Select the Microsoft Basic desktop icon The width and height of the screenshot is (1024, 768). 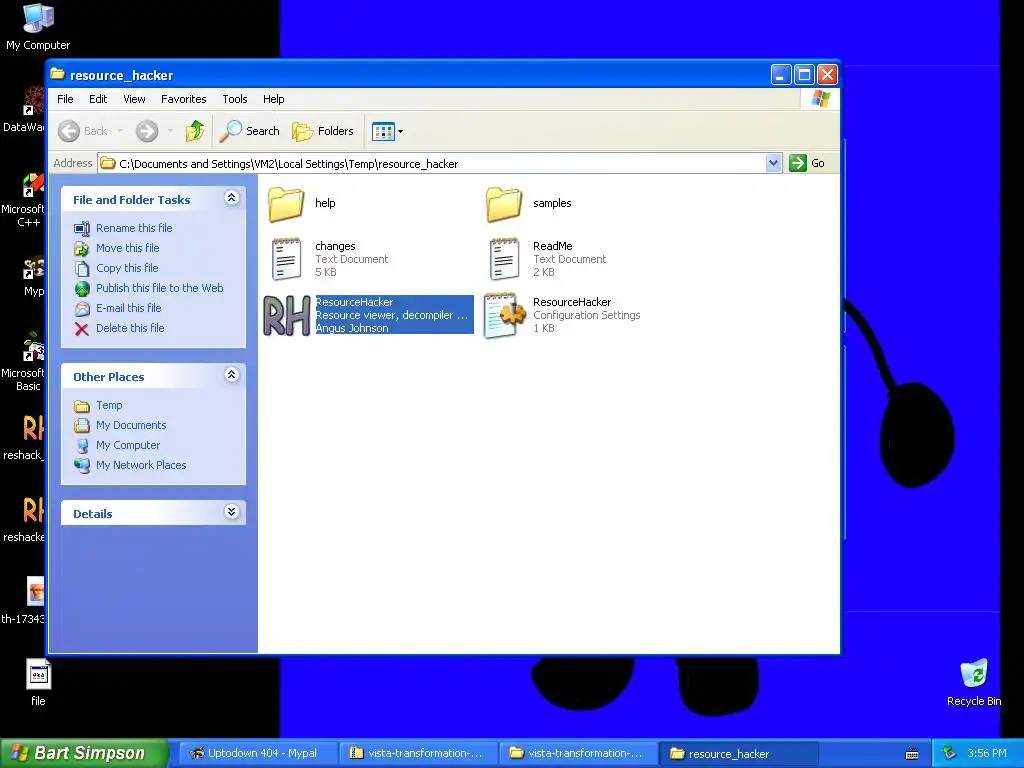(24, 363)
